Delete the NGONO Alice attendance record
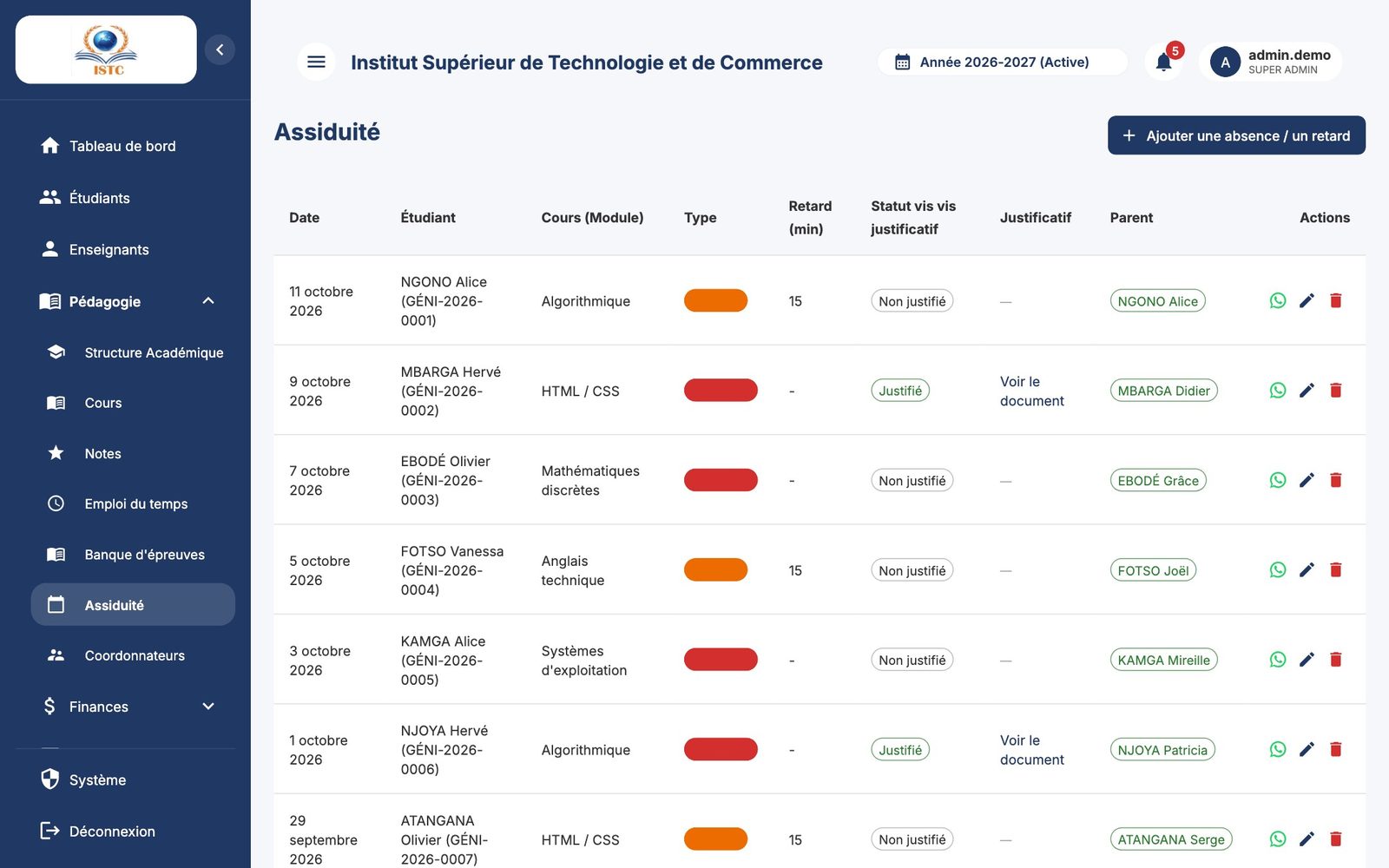 [1336, 300]
